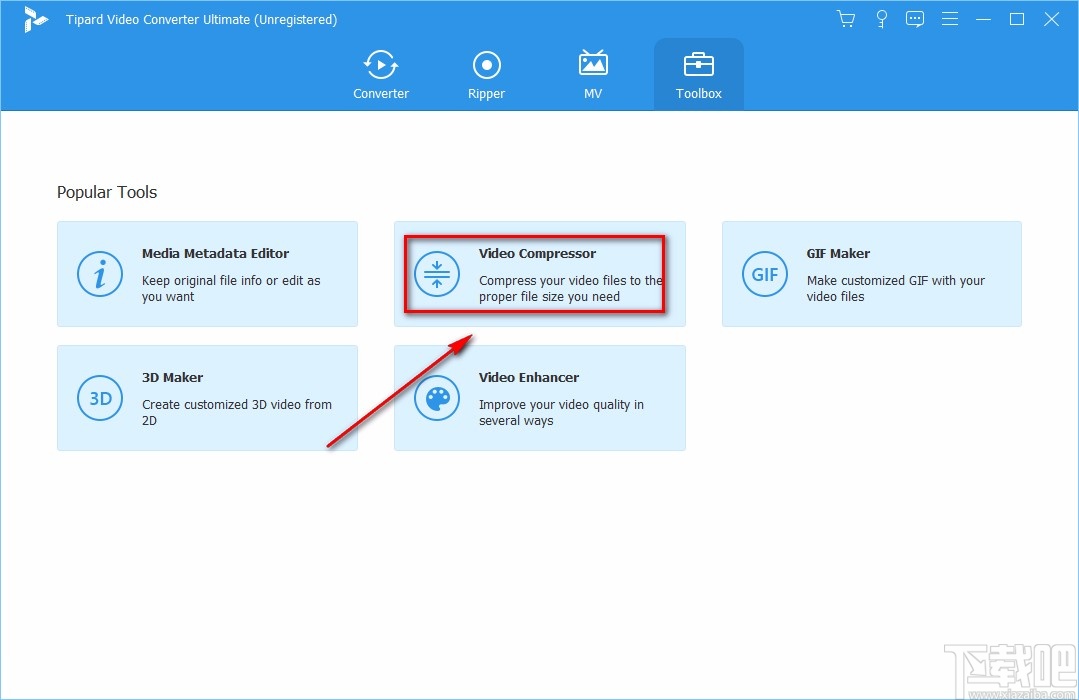Screen dimensions: 1079x700
Task: Launch 3D Maker tool title
Action: tap(172, 377)
